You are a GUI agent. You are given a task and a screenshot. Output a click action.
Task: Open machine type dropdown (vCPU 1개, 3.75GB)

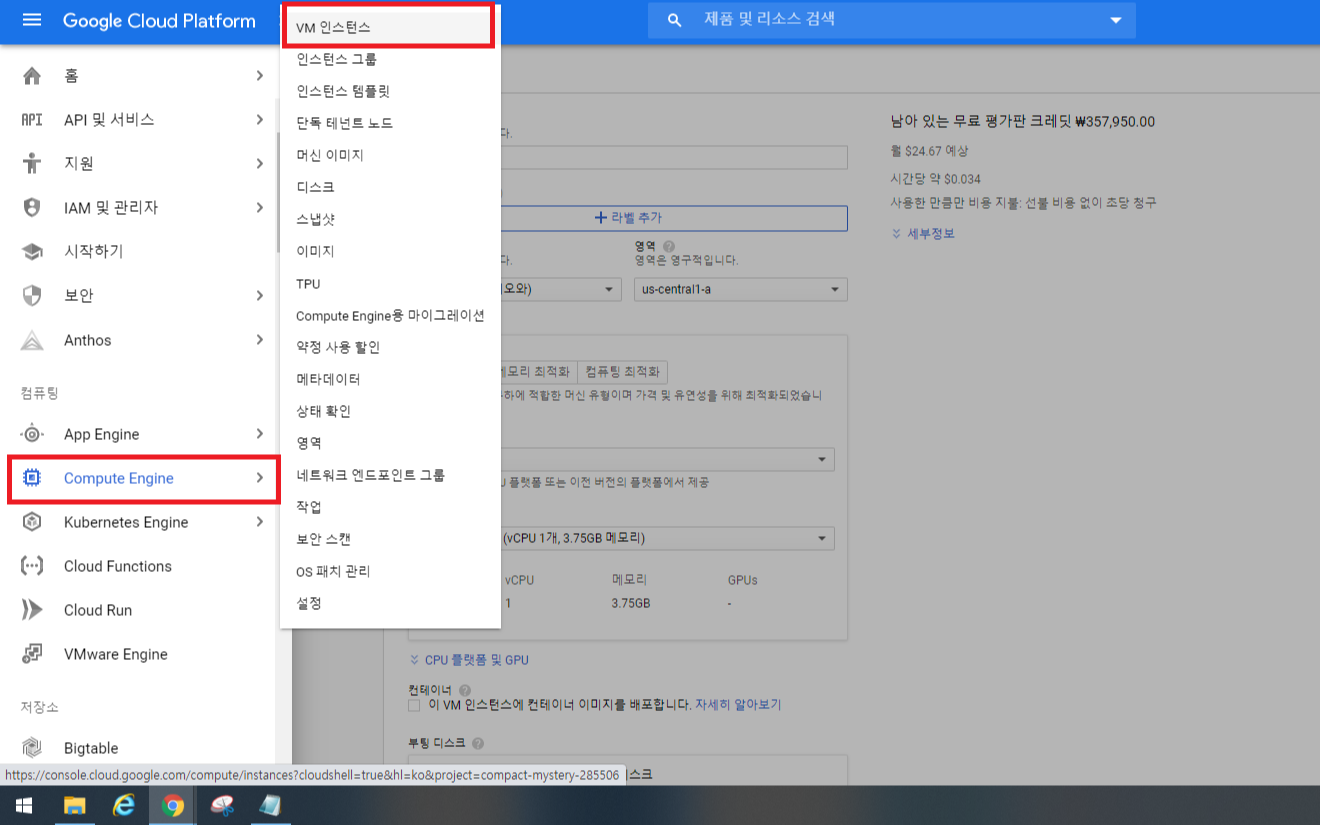pos(667,538)
